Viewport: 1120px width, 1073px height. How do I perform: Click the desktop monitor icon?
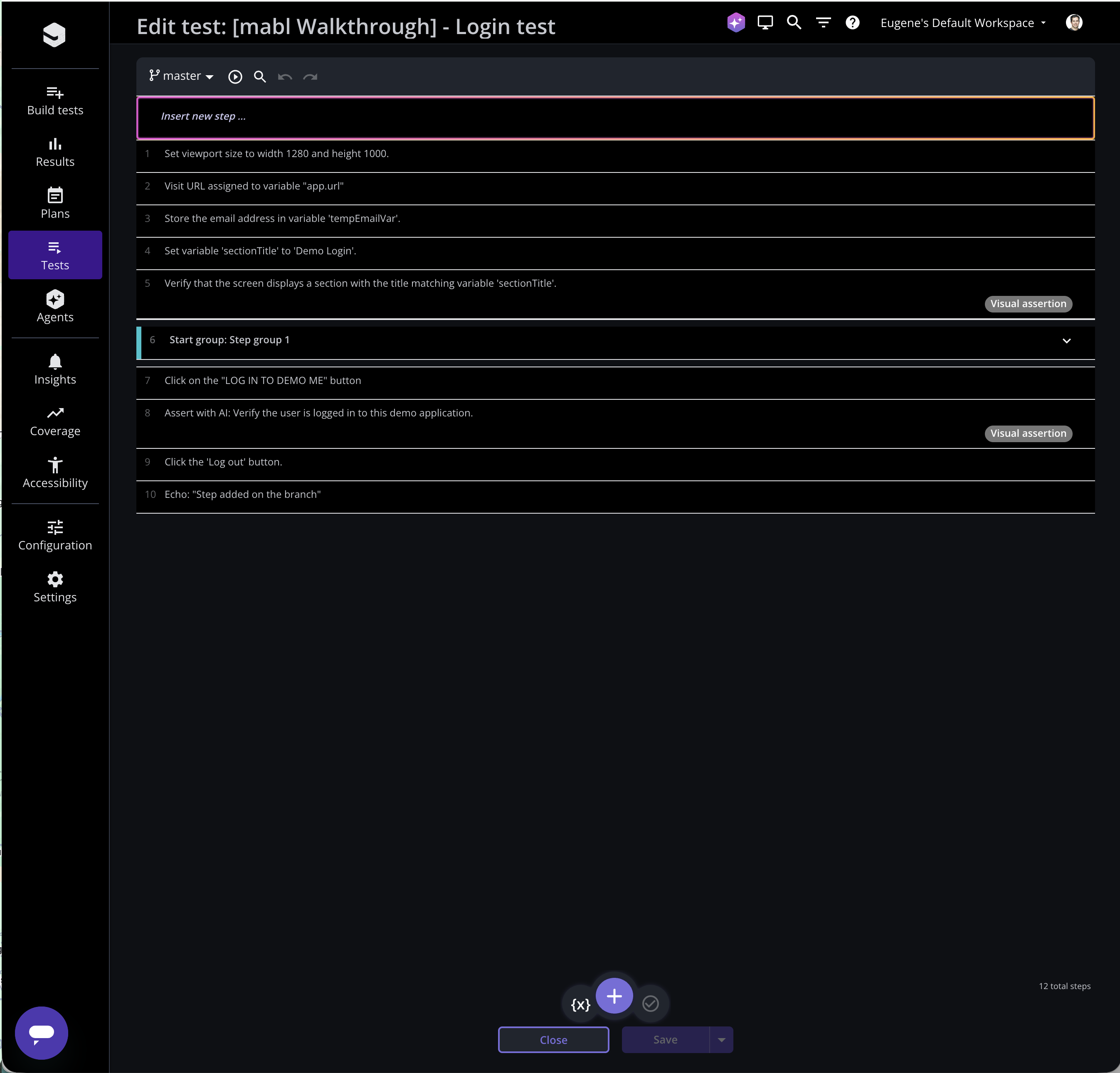(765, 23)
